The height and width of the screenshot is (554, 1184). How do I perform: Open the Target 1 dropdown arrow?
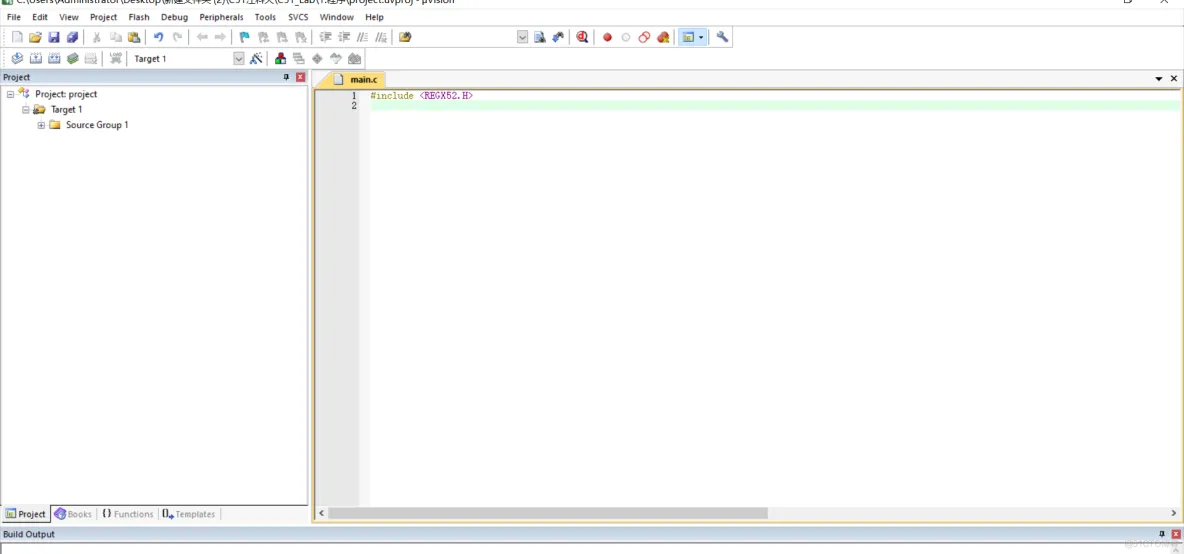[239, 58]
